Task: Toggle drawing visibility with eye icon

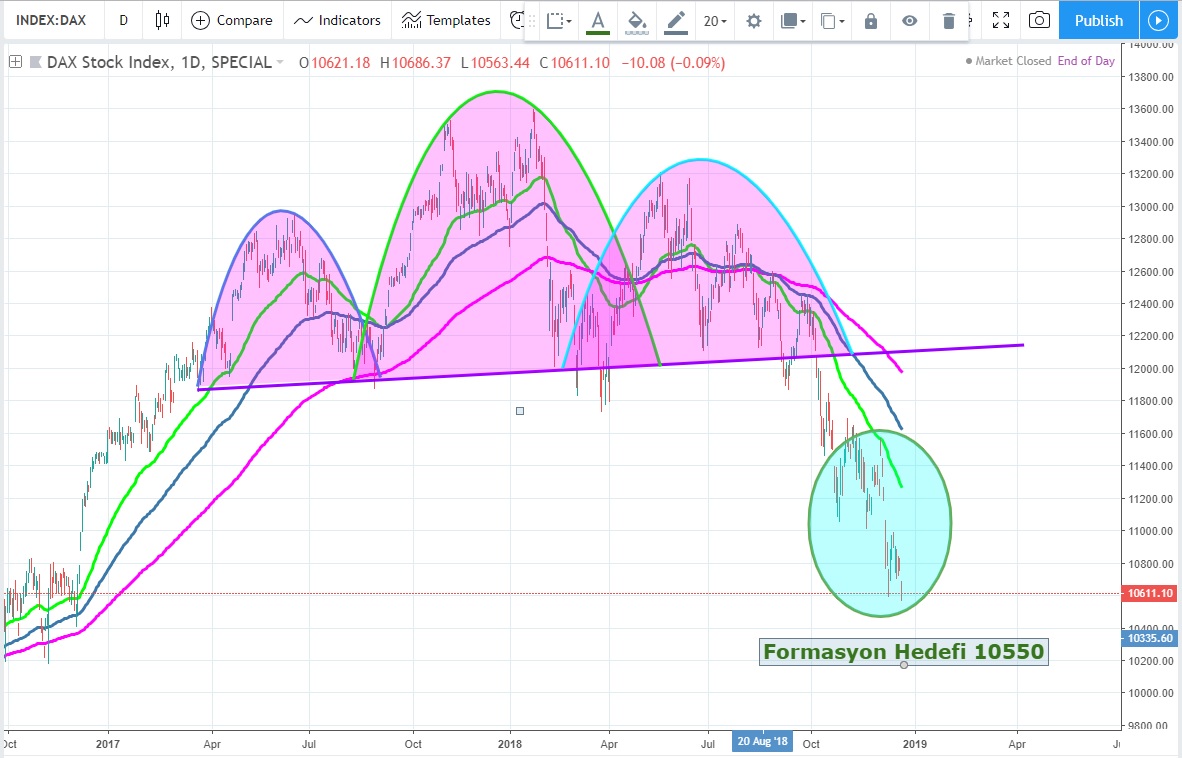Action: click(x=909, y=21)
